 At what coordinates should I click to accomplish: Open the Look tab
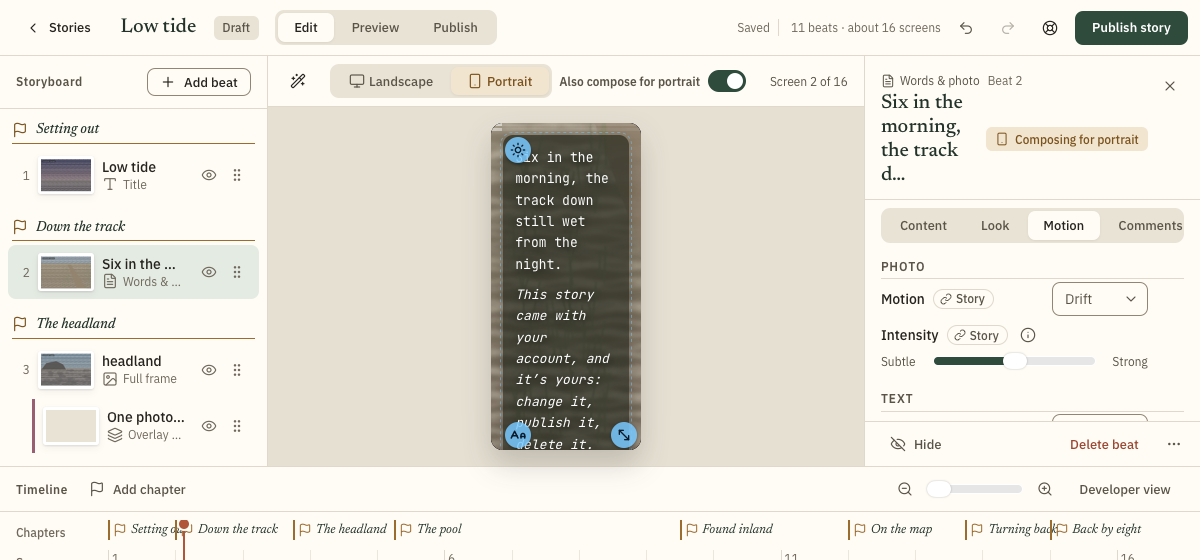[995, 226]
